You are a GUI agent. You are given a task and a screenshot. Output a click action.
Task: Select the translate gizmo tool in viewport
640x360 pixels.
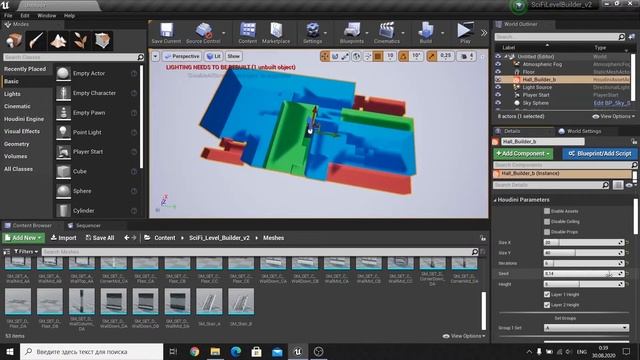pos(325,56)
